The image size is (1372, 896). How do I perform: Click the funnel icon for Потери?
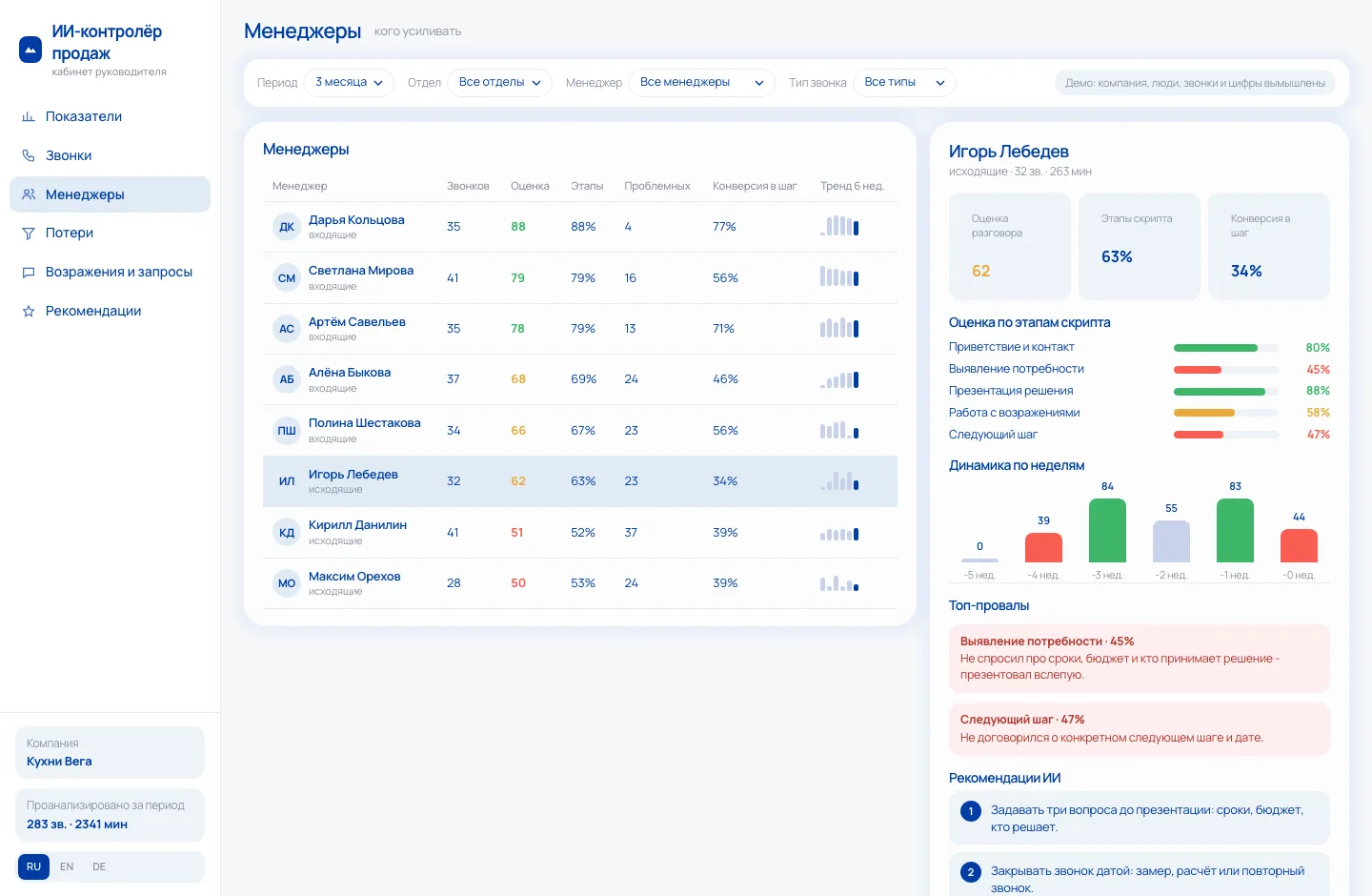(x=29, y=233)
